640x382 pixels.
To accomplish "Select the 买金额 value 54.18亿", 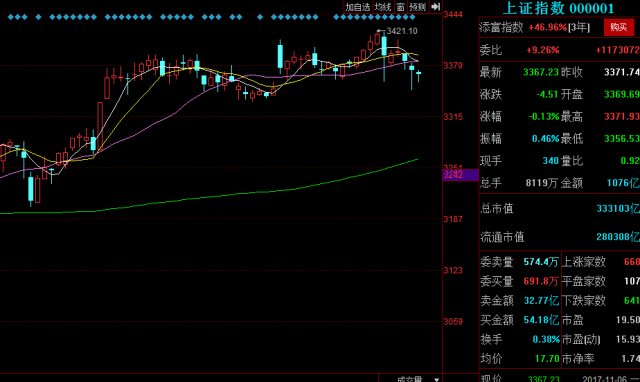I will click(x=541, y=320).
